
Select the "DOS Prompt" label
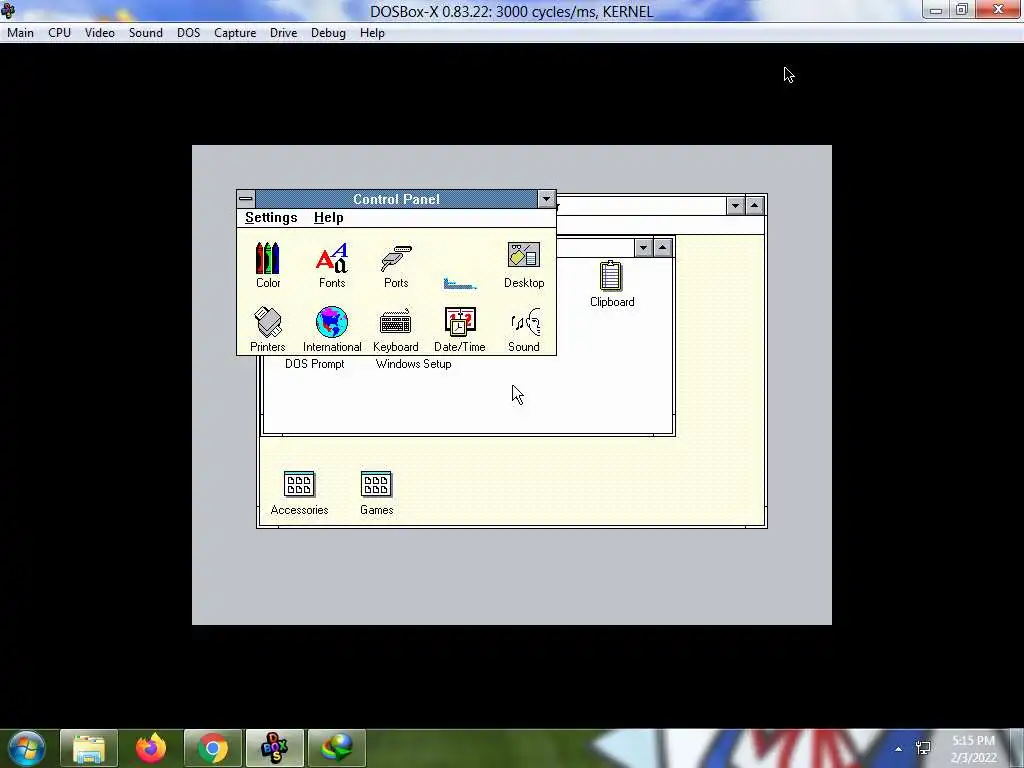coord(315,364)
